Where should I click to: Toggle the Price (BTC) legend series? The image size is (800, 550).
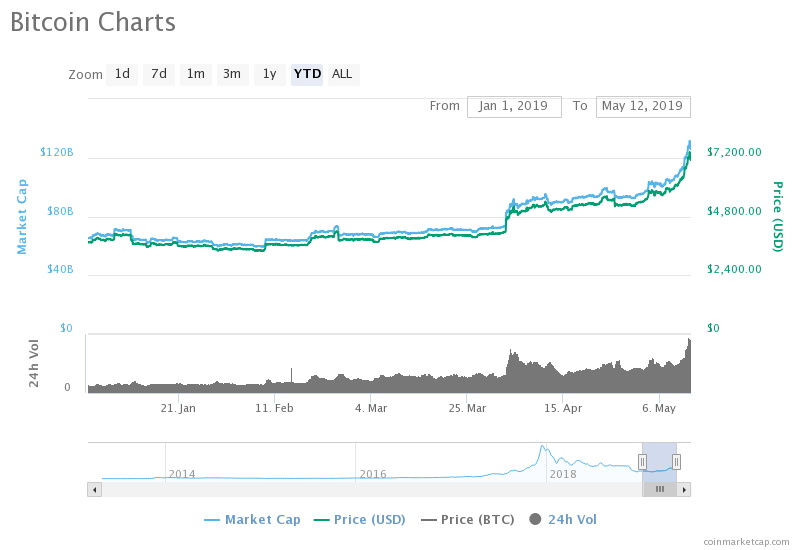(x=470, y=519)
